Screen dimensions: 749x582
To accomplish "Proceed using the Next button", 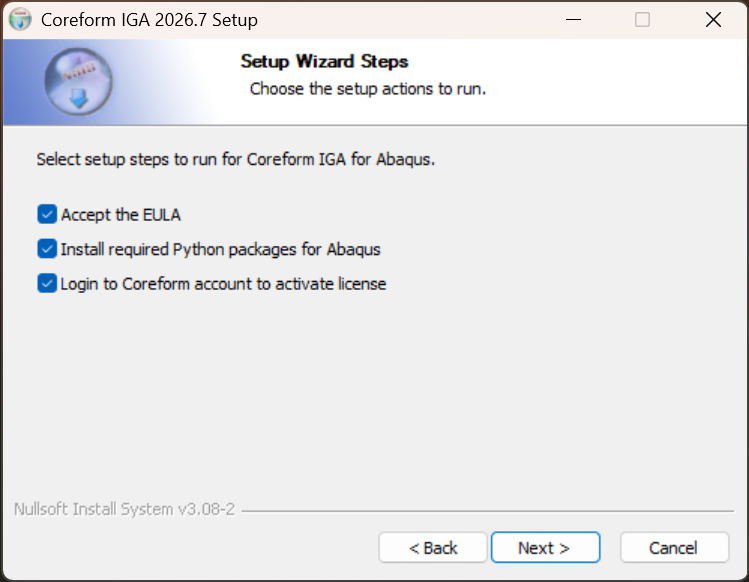I will 546,548.
